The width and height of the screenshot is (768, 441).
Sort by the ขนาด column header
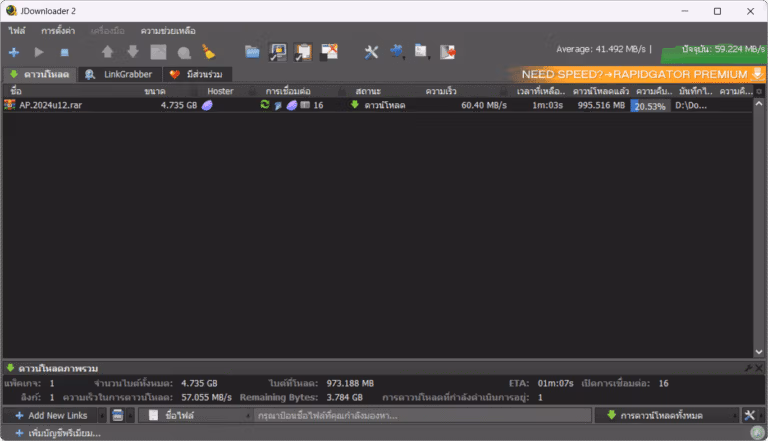tap(155, 91)
